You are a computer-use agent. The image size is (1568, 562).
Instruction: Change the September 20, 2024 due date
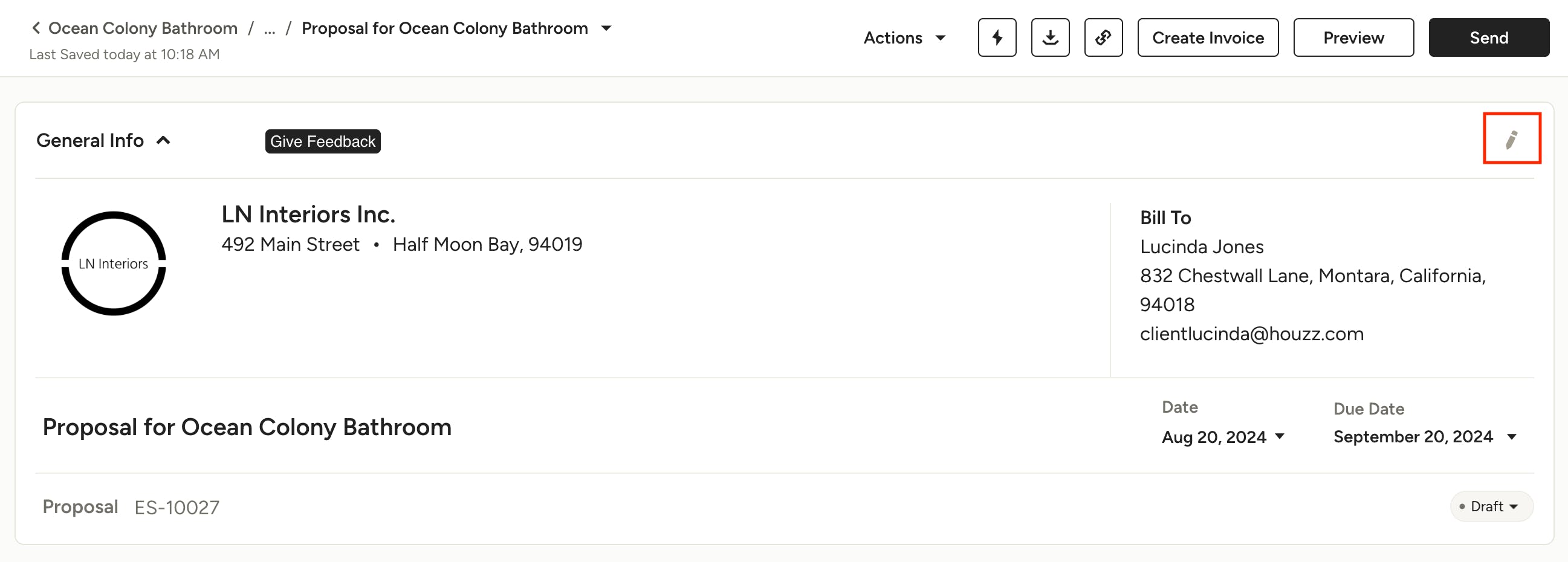pos(1424,437)
